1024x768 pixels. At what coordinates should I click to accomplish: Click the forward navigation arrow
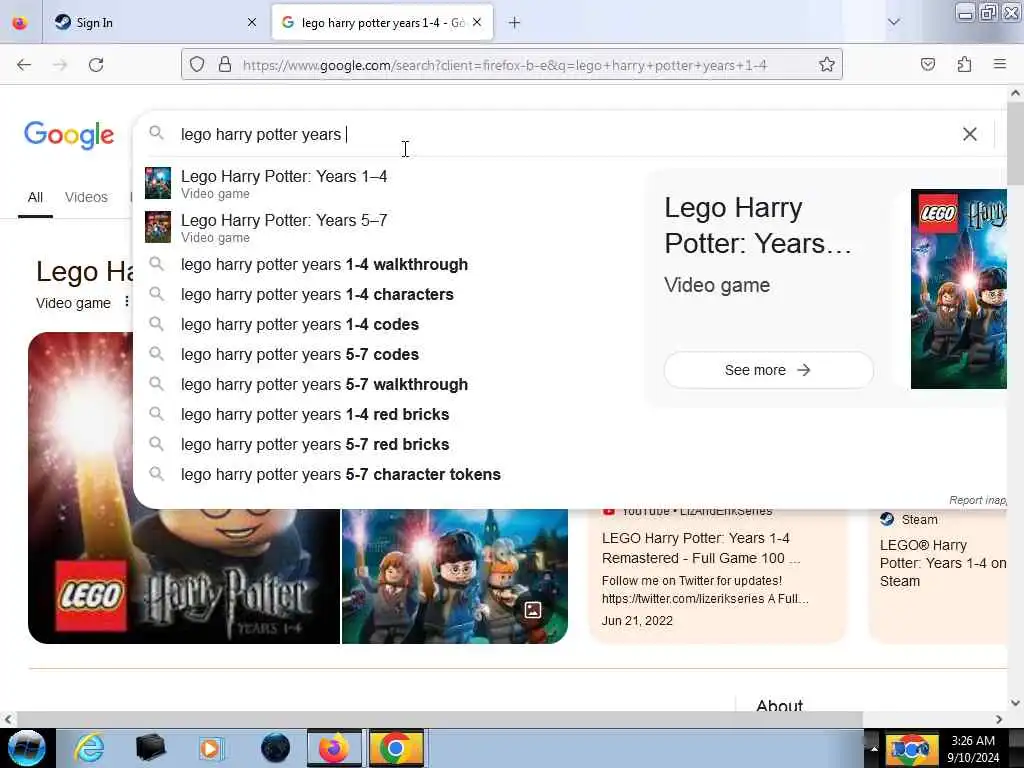click(60, 65)
